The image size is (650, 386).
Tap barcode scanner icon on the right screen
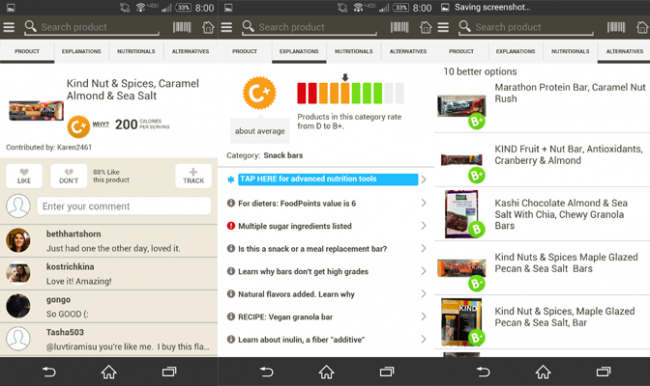pyautogui.click(x=616, y=27)
